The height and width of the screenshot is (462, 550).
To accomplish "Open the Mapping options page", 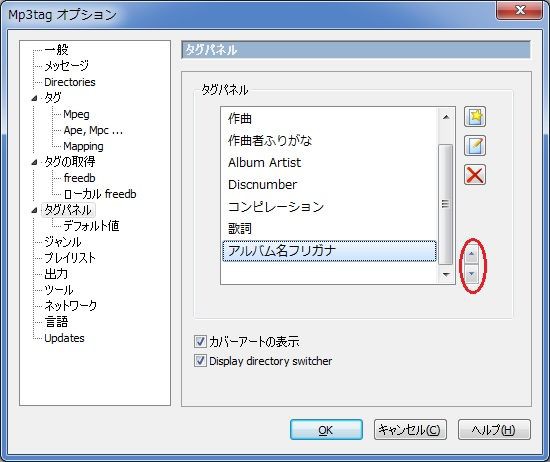I will tap(83, 146).
